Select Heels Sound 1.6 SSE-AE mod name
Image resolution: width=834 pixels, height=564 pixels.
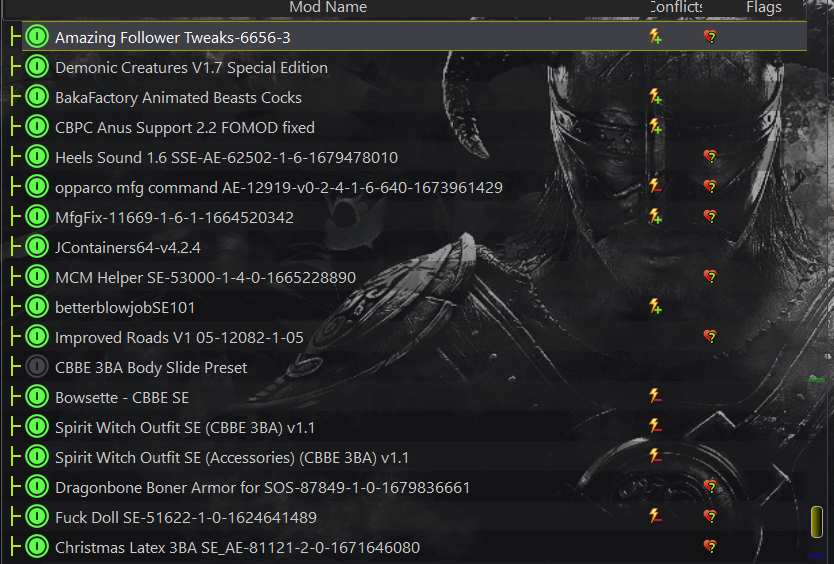click(226, 157)
